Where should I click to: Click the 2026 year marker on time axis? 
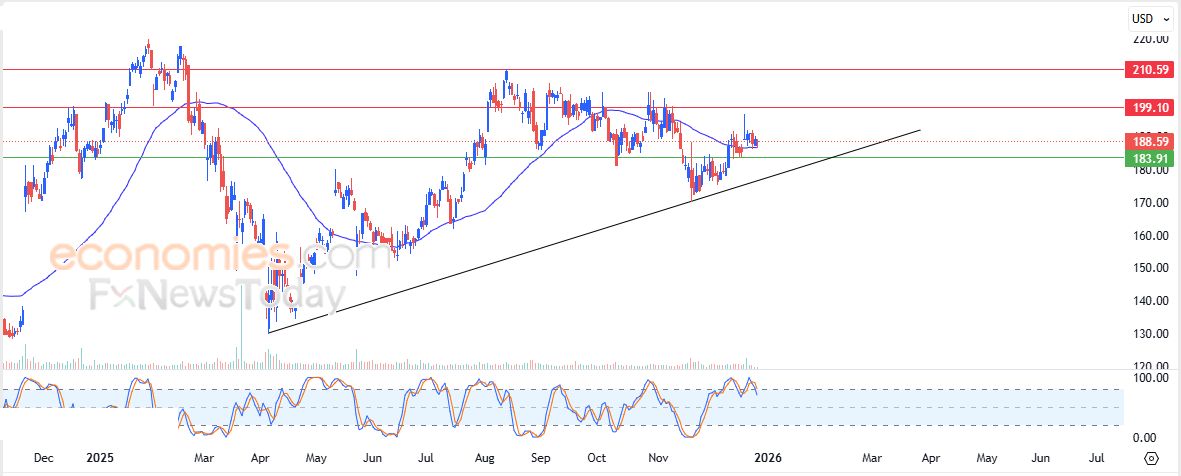tap(765, 458)
